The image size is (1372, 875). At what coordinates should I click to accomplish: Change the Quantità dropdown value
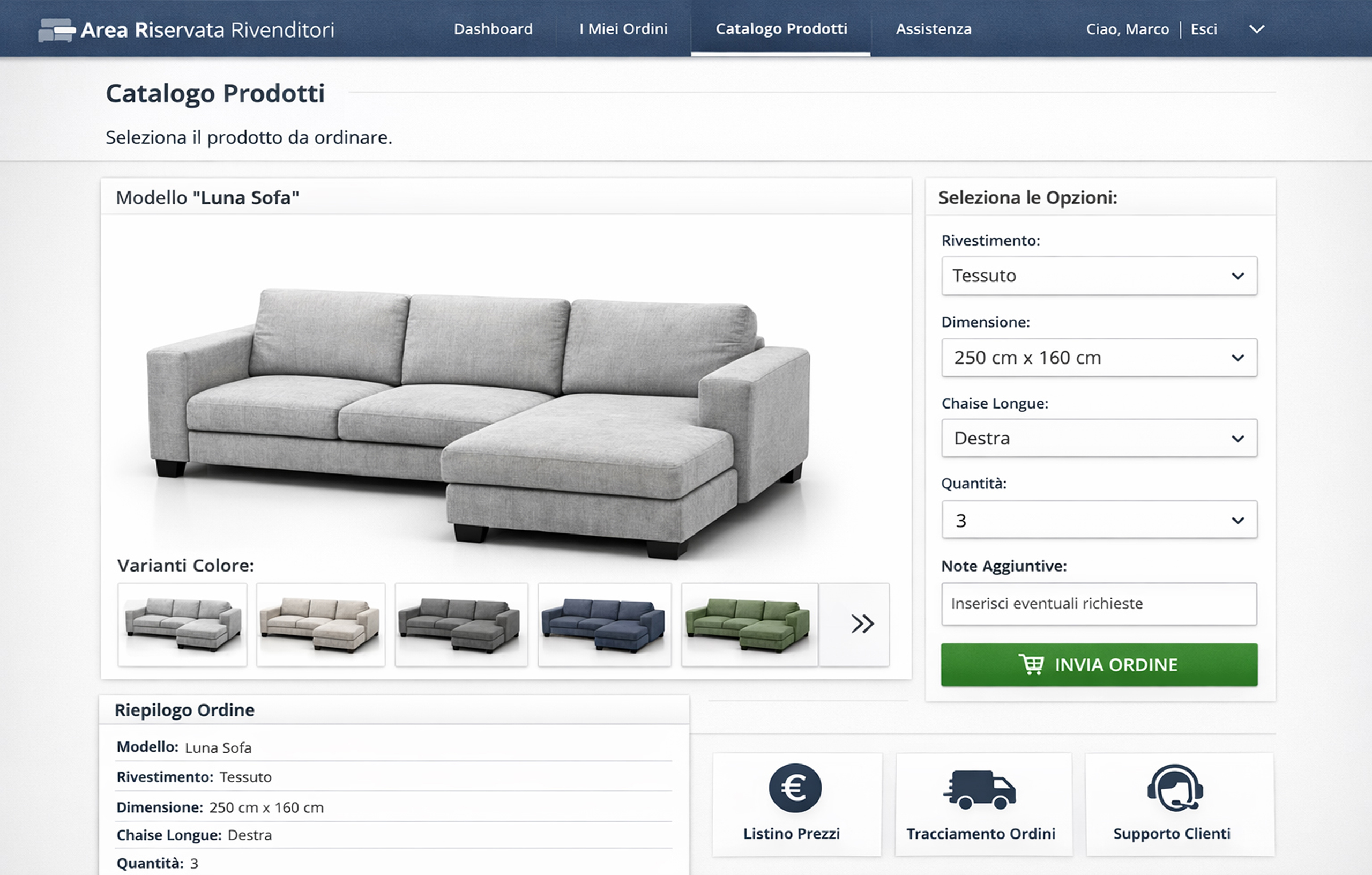pyautogui.click(x=1099, y=520)
